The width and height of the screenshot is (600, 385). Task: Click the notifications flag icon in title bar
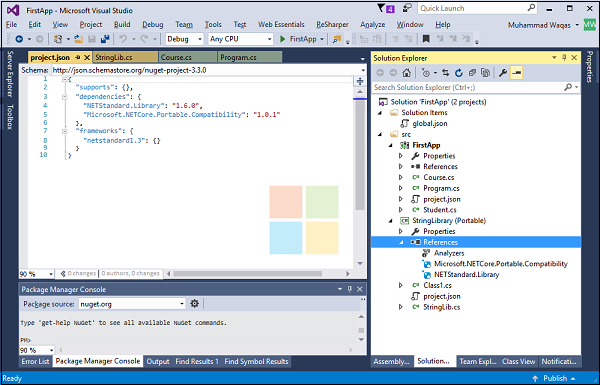(x=381, y=8)
